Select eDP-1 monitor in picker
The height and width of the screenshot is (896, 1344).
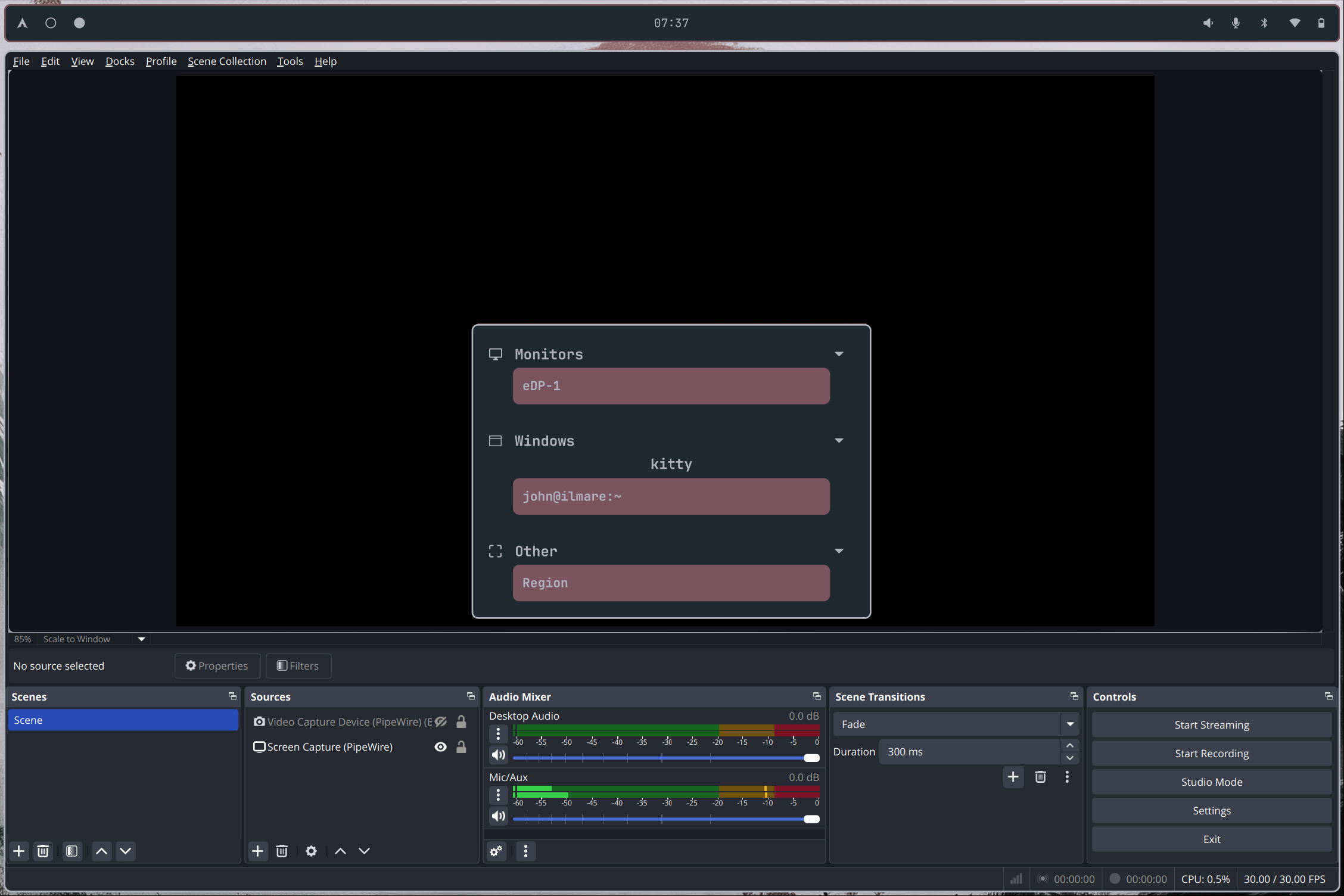point(671,386)
